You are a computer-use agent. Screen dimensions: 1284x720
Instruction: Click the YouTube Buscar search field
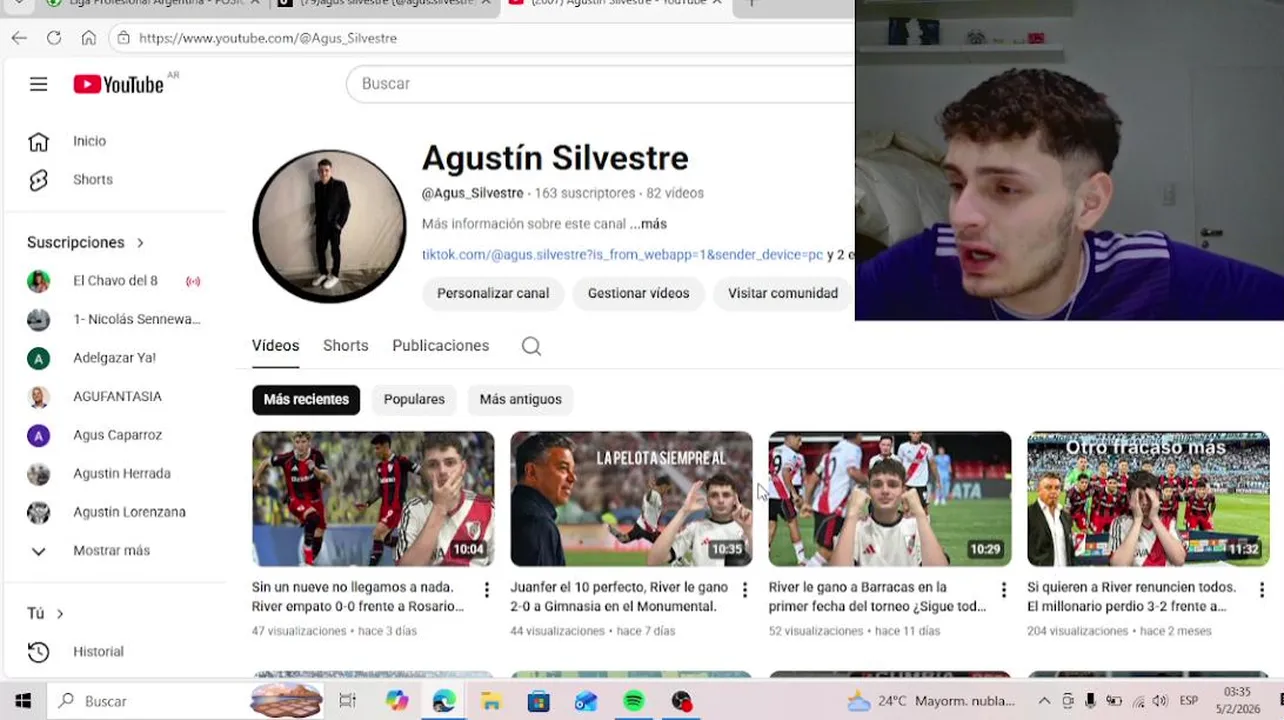[600, 84]
